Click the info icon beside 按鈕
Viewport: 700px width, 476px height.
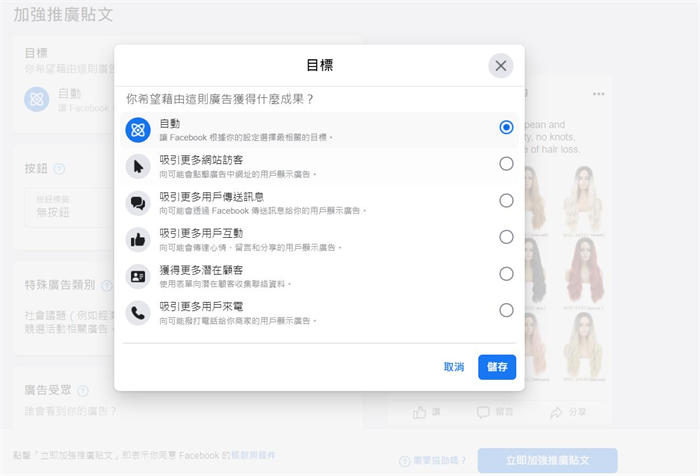click(60, 169)
